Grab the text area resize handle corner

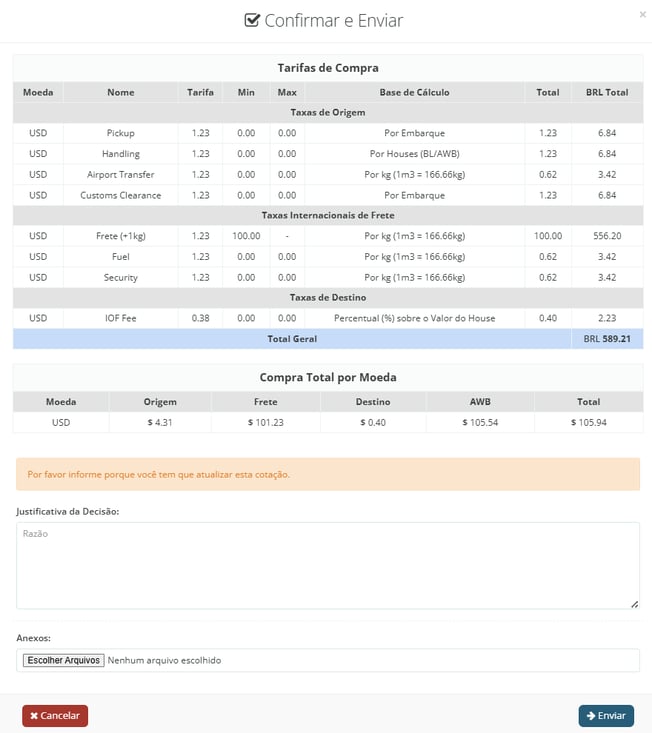(634, 604)
